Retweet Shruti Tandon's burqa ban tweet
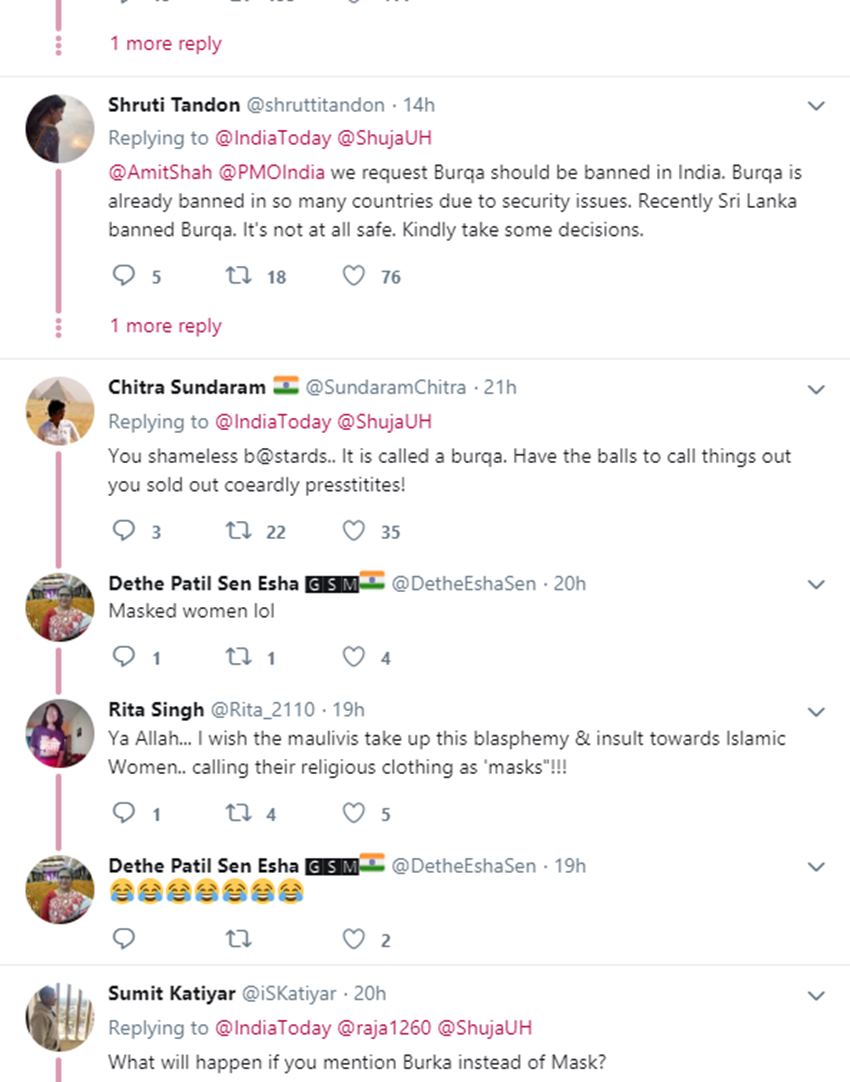Image resolution: width=850 pixels, height=1082 pixels. (x=238, y=276)
